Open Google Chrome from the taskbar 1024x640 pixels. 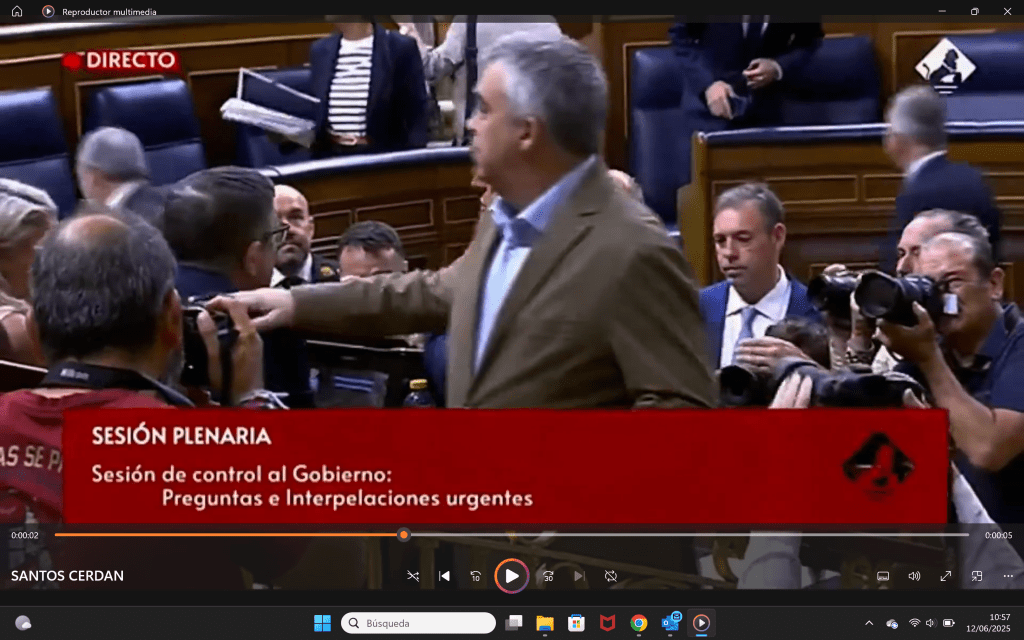tap(638, 623)
